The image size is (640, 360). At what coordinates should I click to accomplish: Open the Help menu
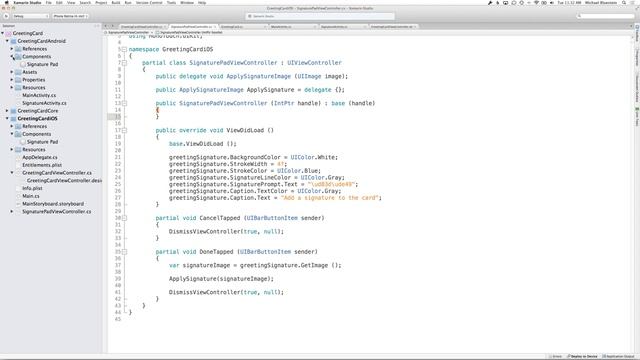(202, 2)
